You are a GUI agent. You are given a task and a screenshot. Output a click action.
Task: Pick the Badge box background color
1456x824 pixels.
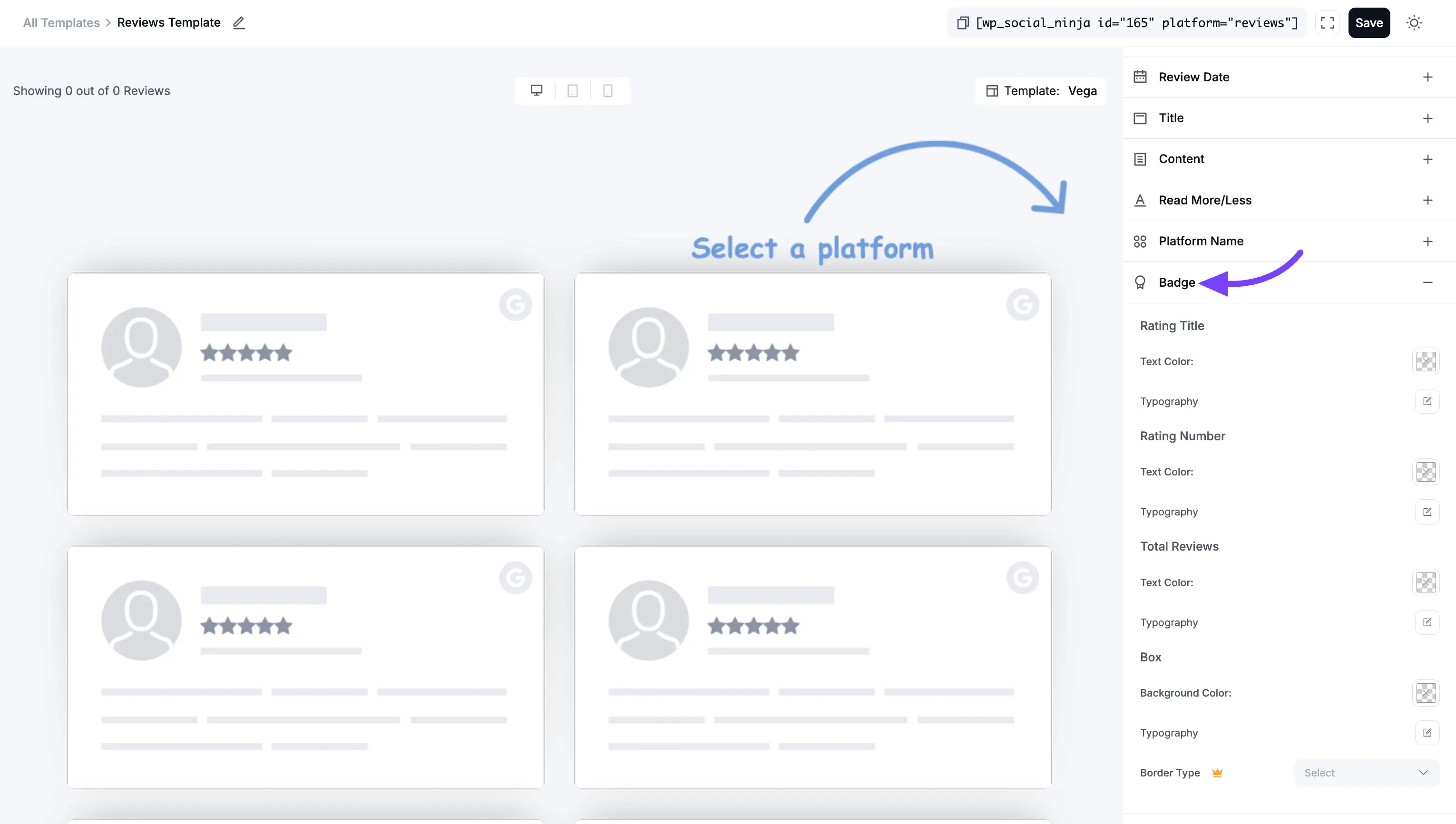pos(1426,693)
